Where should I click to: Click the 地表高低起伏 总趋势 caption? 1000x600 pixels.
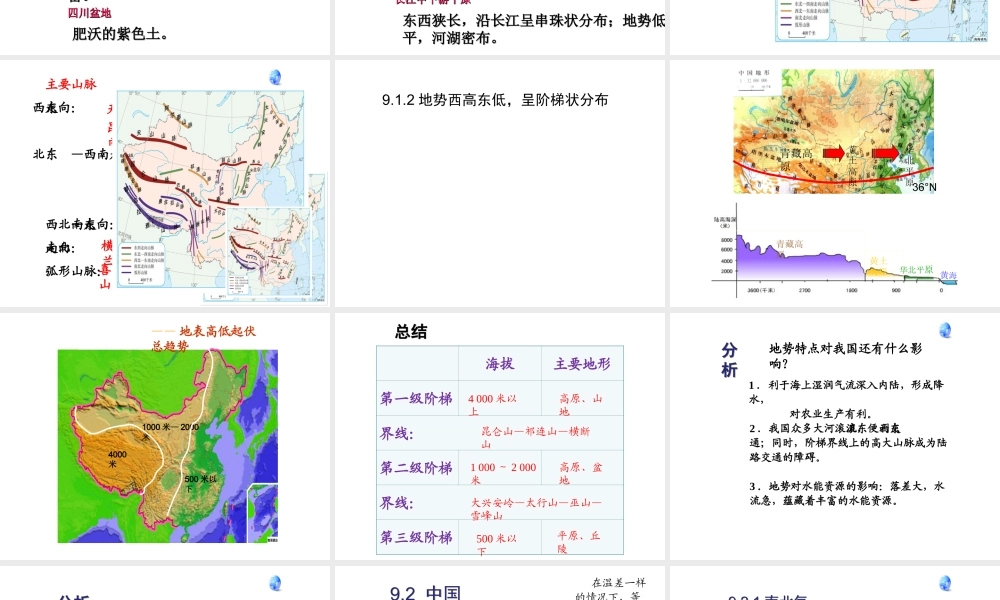203,338
